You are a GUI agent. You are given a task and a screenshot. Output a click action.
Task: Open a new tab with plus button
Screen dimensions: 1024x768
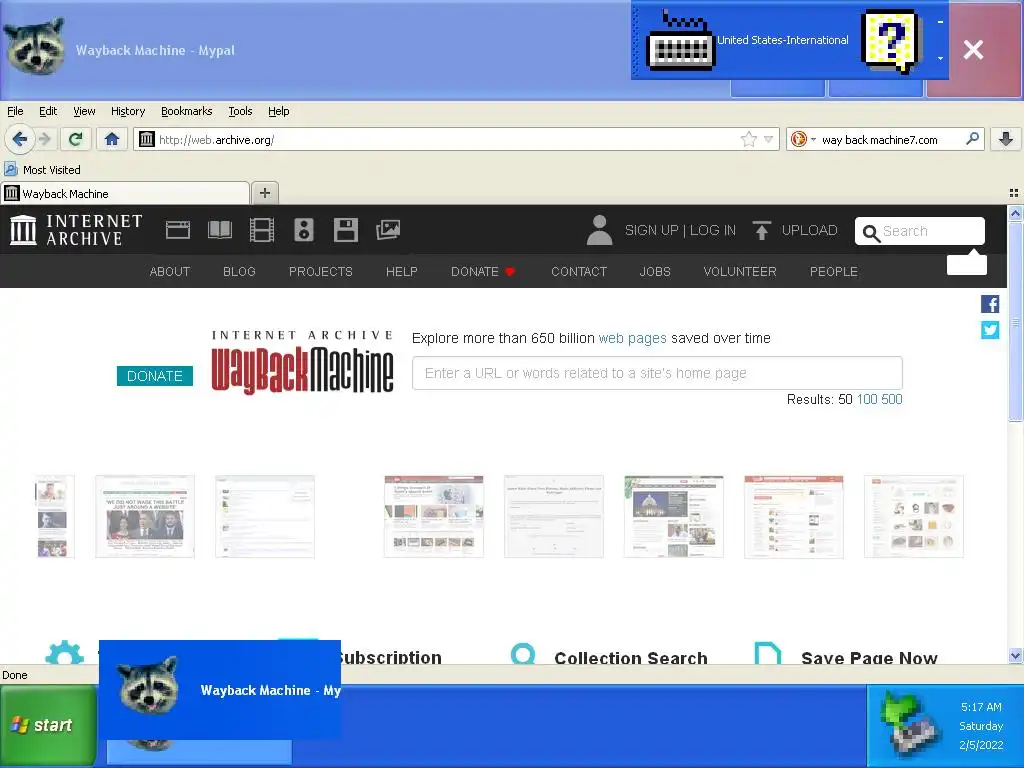[x=264, y=193]
